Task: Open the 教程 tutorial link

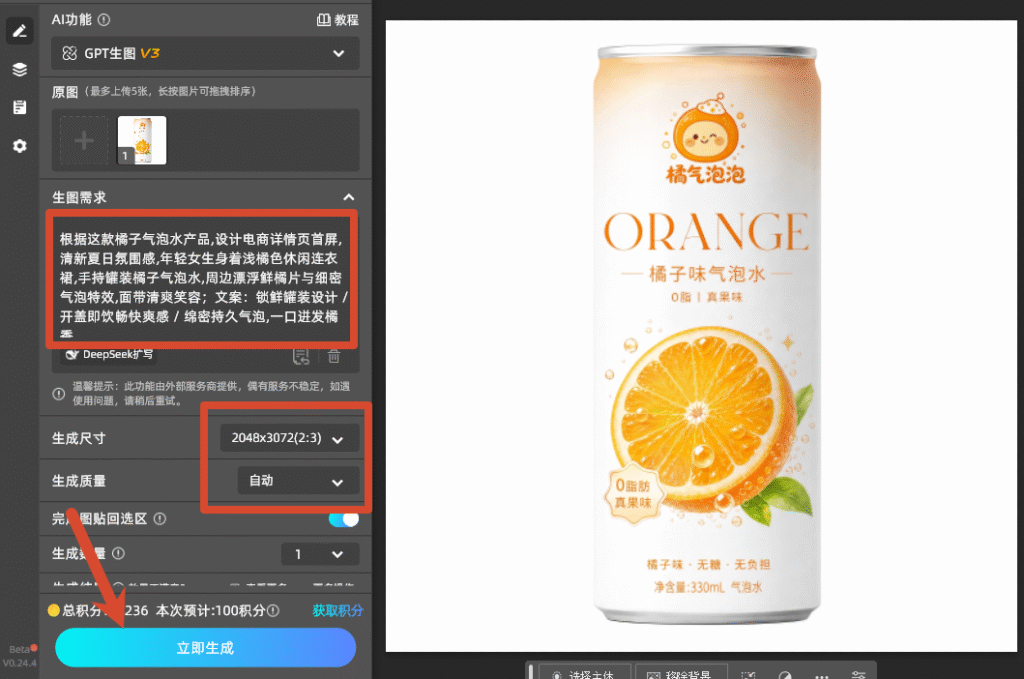Action: point(338,20)
